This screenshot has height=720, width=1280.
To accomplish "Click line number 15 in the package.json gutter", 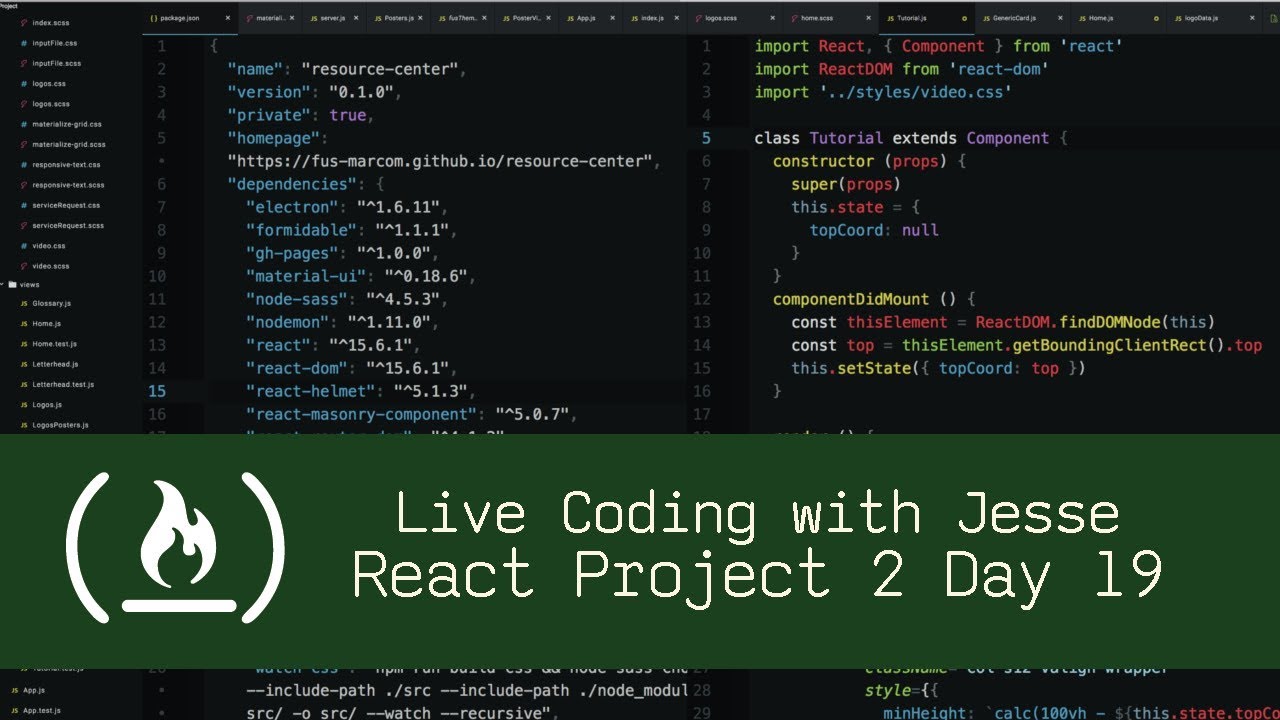I will [x=157, y=391].
